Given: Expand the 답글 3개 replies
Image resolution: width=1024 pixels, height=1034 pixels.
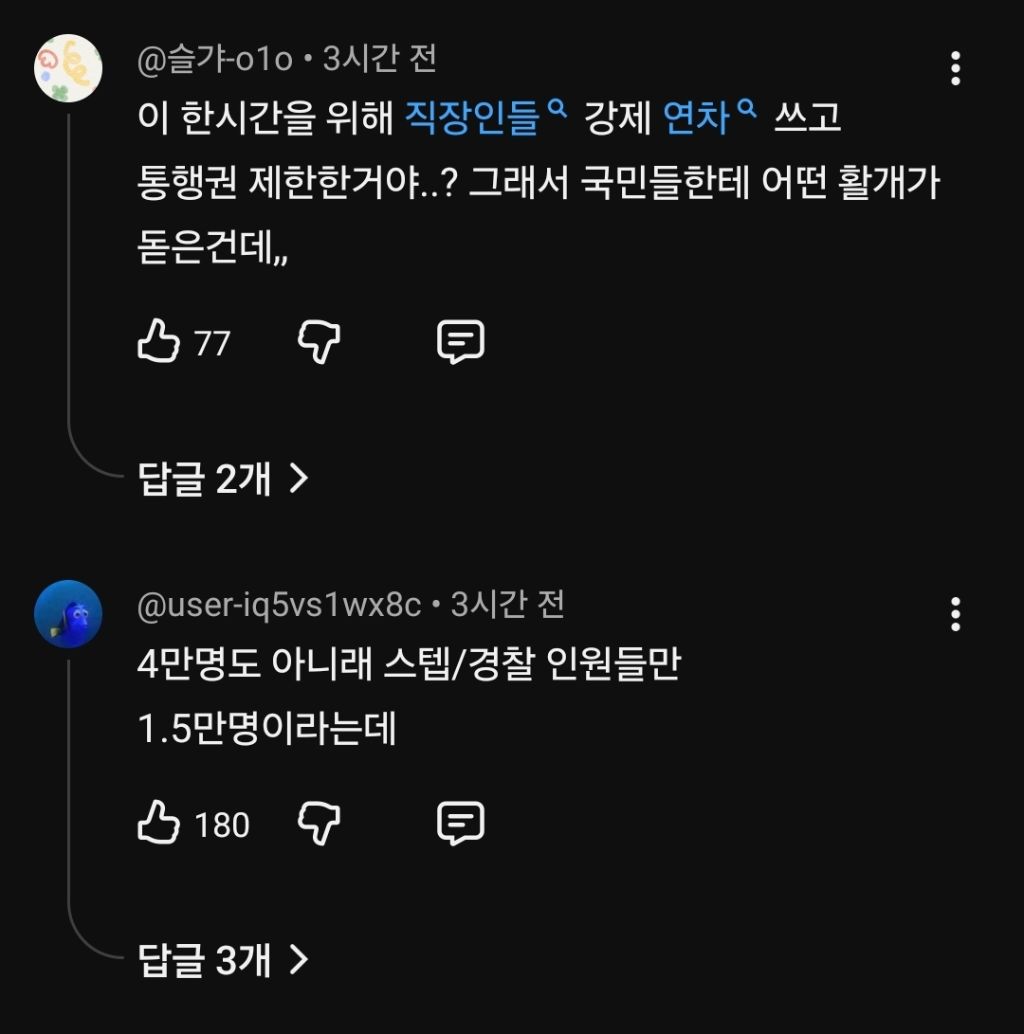Looking at the screenshot, I should pyautogui.click(x=222, y=961).
